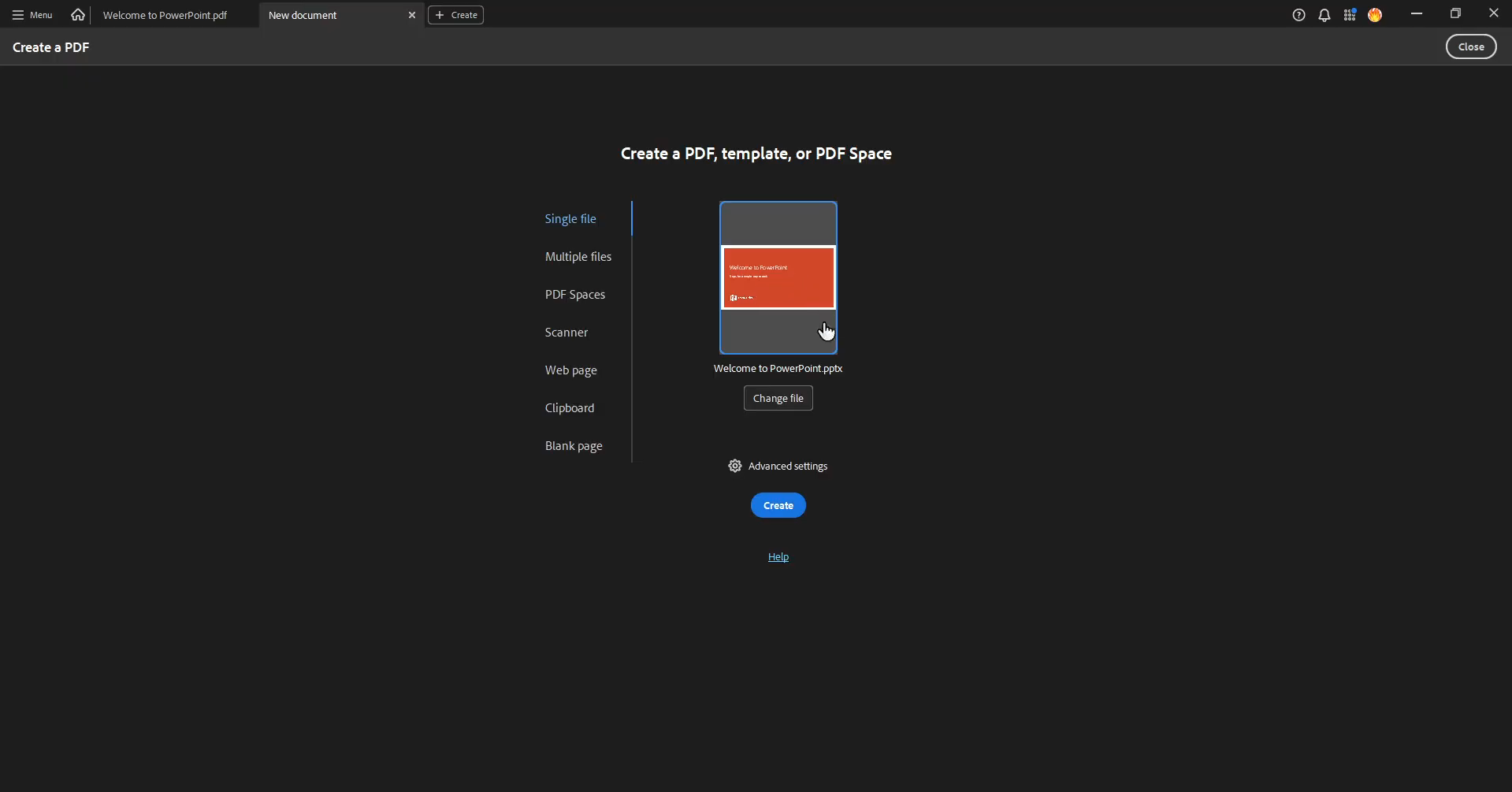Select Web page option
Image resolution: width=1512 pixels, height=792 pixels.
(x=571, y=370)
